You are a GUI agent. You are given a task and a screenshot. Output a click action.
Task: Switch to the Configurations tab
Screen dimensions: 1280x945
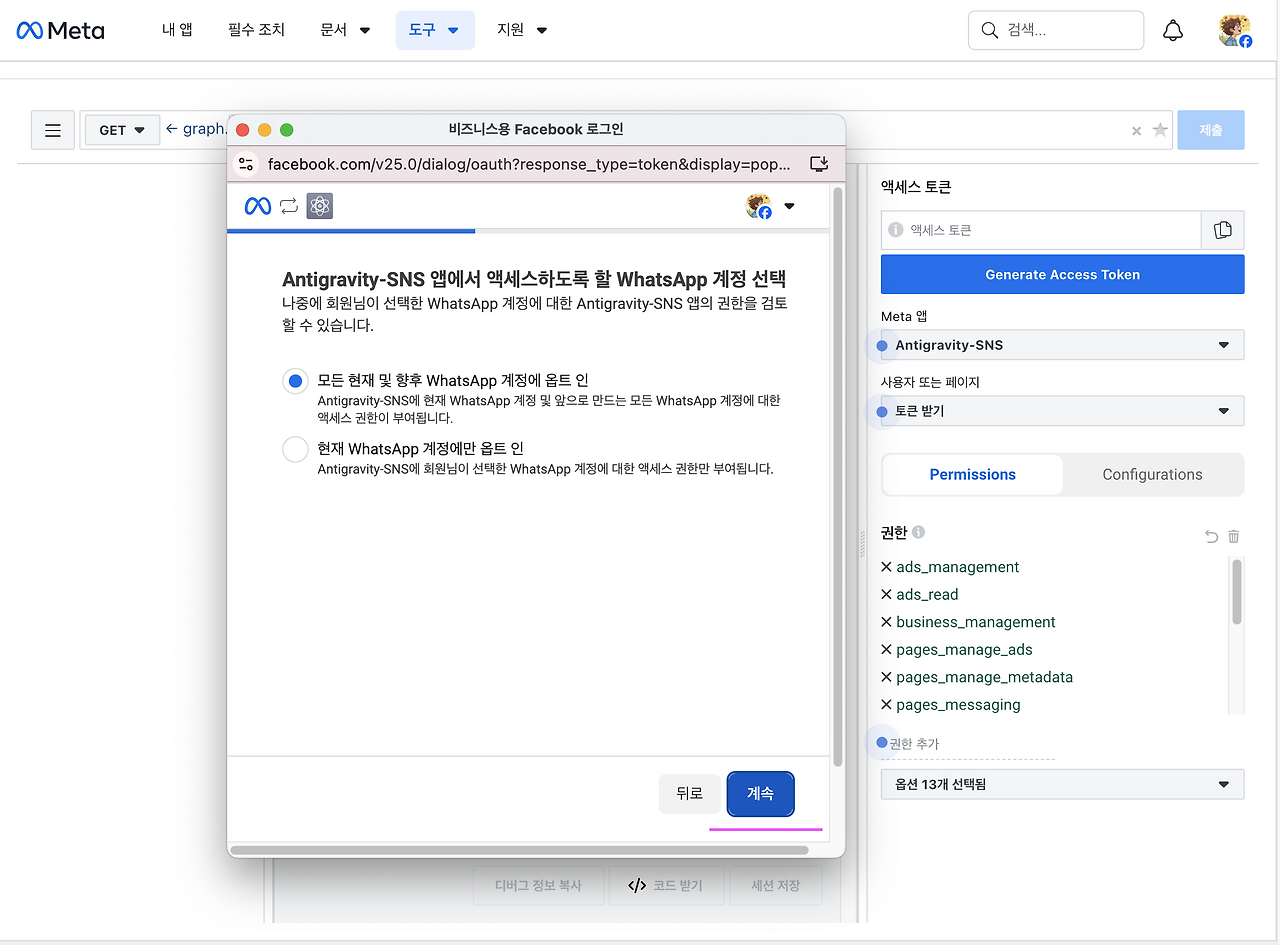pyautogui.click(x=1153, y=475)
